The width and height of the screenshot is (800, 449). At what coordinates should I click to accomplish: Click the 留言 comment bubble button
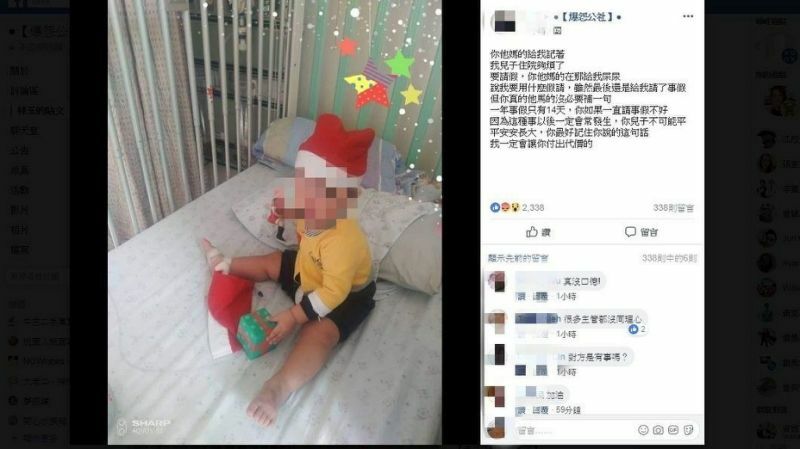642,232
